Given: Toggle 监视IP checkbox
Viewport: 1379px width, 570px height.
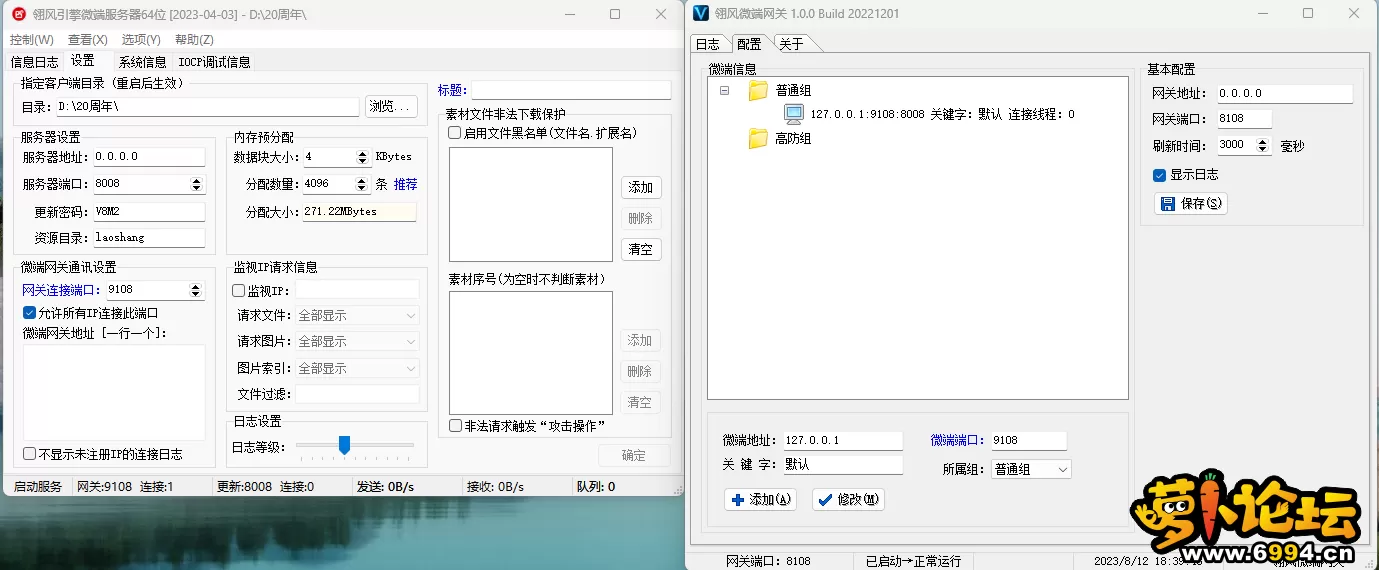Looking at the screenshot, I should 239,291.
